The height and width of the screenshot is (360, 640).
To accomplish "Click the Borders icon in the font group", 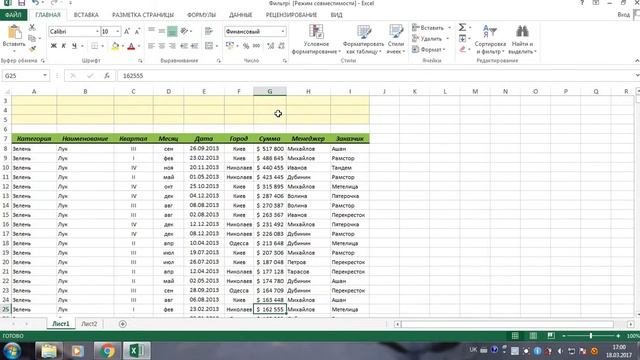I will [95, 46].
